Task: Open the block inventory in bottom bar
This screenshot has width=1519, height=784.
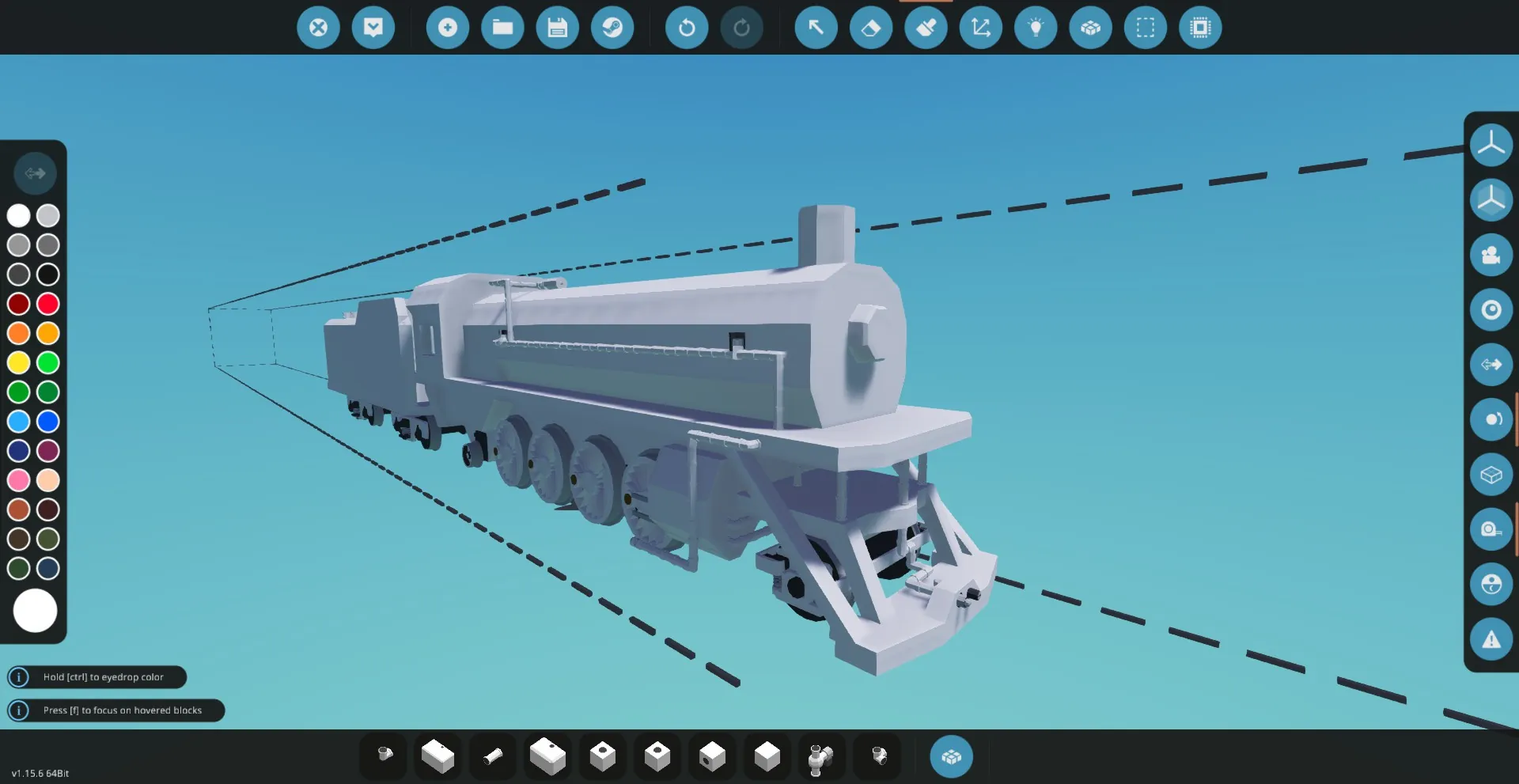Action: (951, 757)
